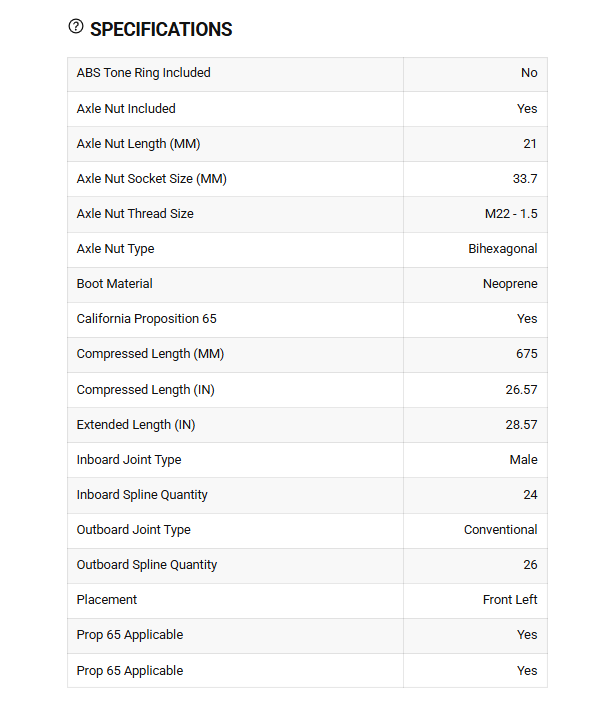Click the SPECIFICATIONS heading
The width and height of the screenshot is (610, 708).
tap(161, 29)
